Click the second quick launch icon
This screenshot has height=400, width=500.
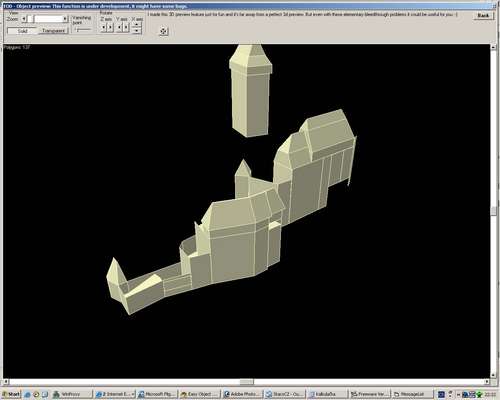[36, 394]
